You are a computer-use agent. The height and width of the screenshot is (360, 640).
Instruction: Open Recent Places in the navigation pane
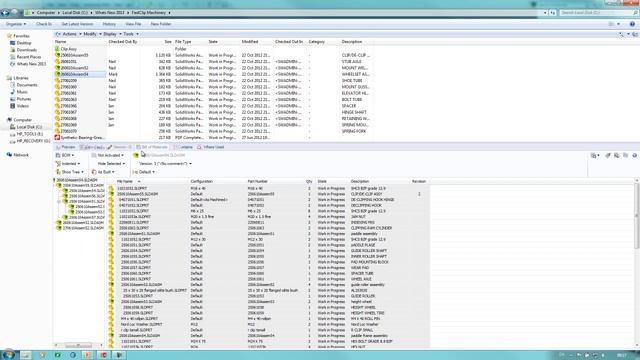click(29, 57)
